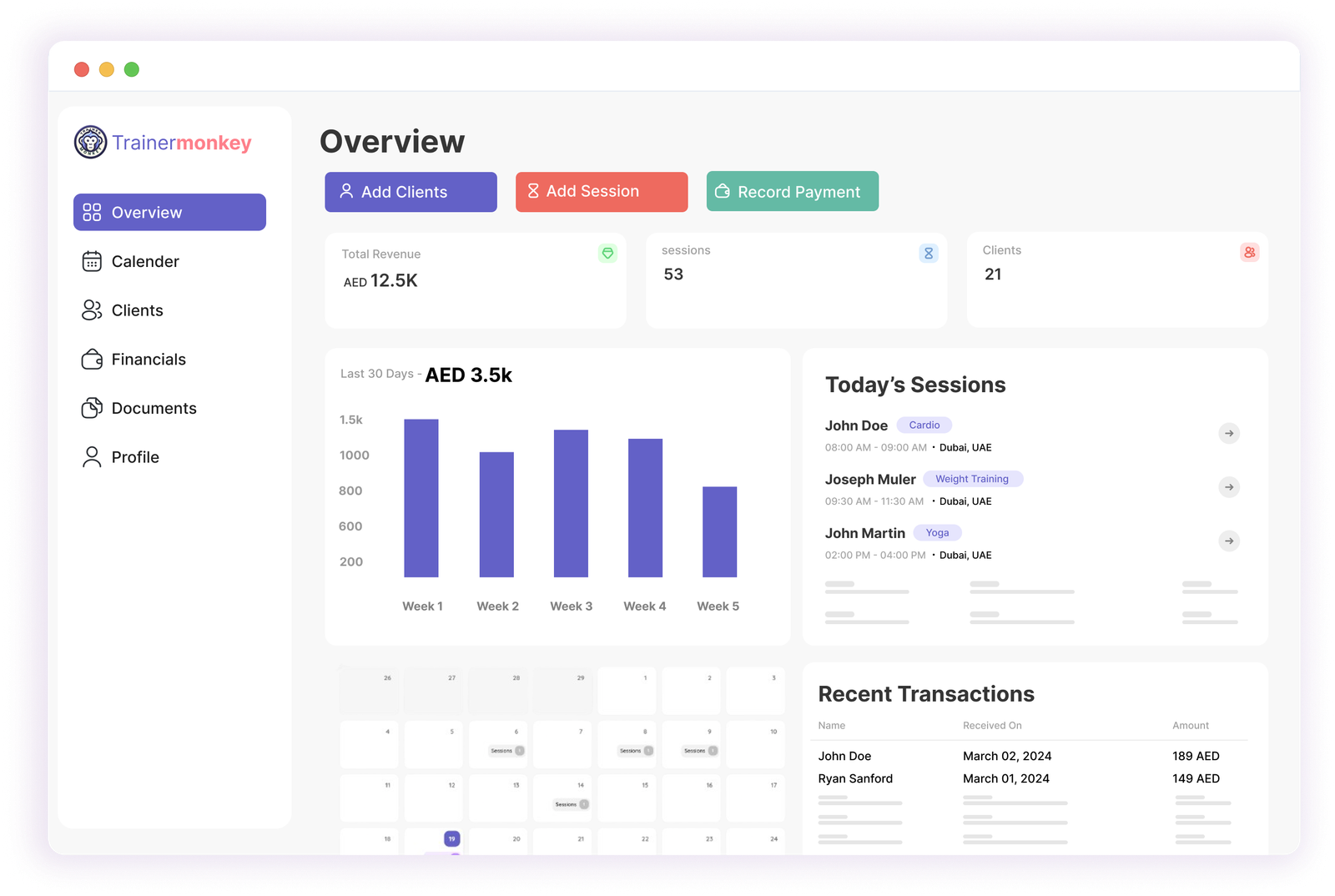This screenshot has width=1335, height=896.
Task: Click the red Clients card icon
Action: (1249, 252)
